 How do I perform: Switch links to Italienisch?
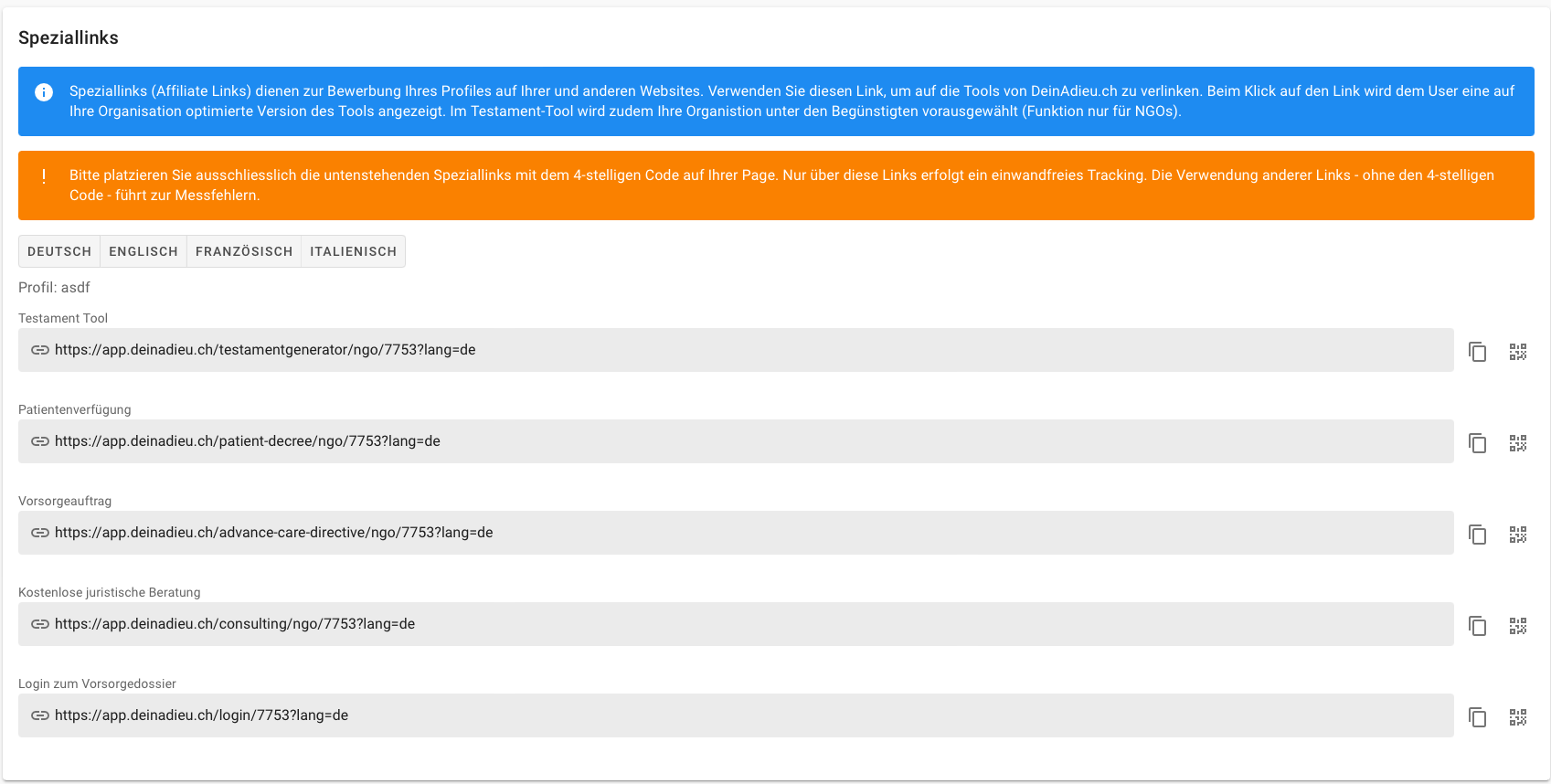pyautogui.click(x=353, y=251)
